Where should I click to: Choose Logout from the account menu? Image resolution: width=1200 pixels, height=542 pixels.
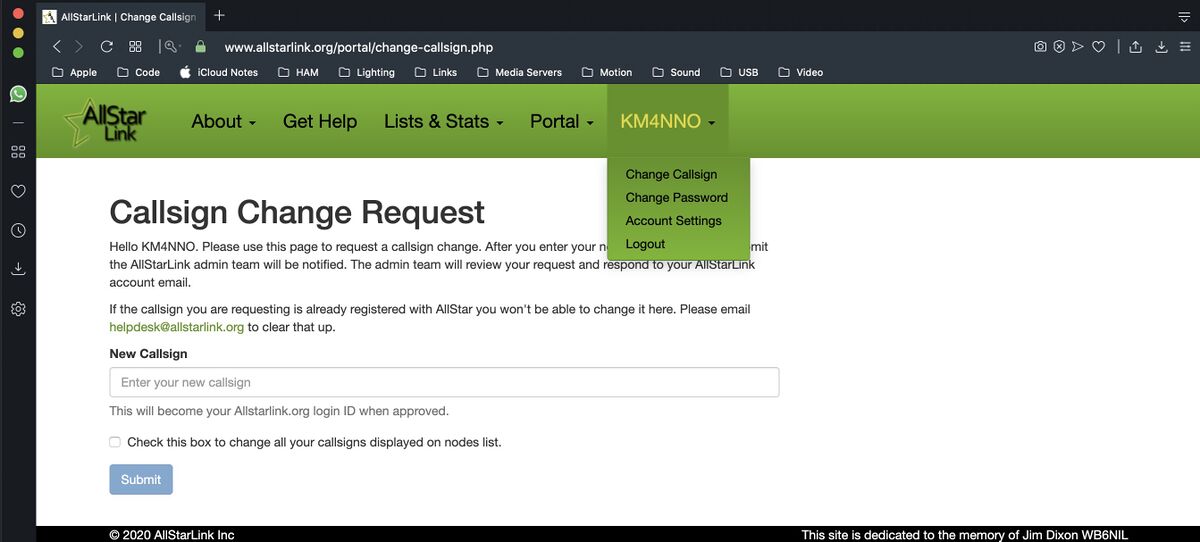coord(645,244)
